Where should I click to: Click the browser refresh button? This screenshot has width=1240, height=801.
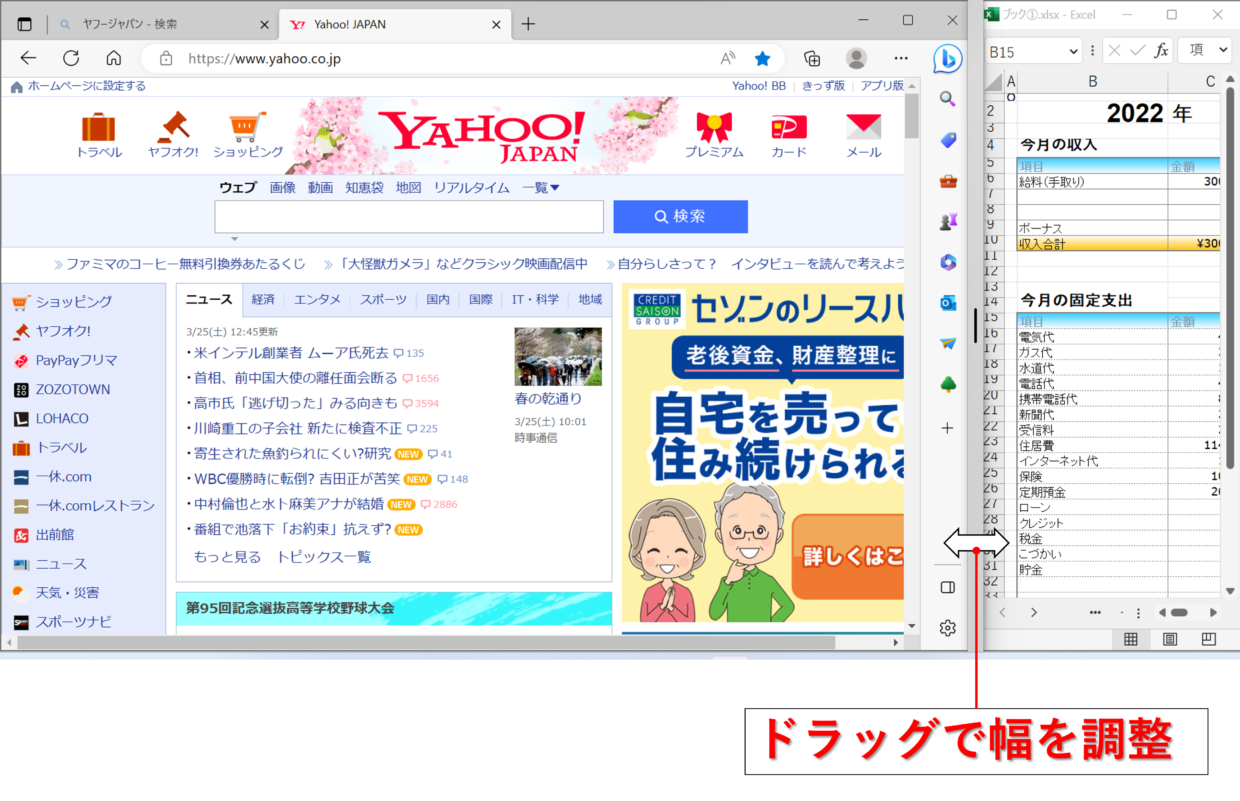coord(71,58)
